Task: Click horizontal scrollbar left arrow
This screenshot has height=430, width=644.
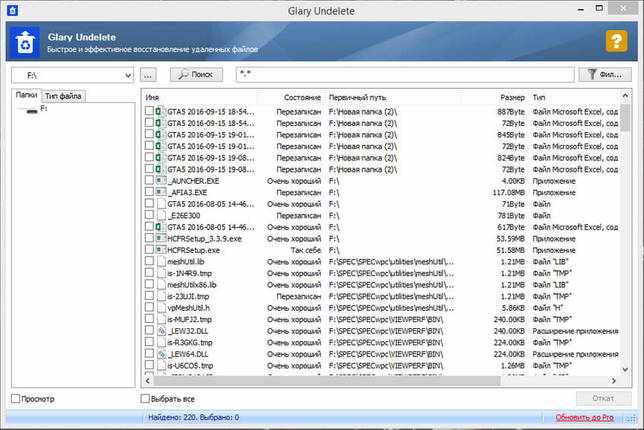Action: click(148, 381)
